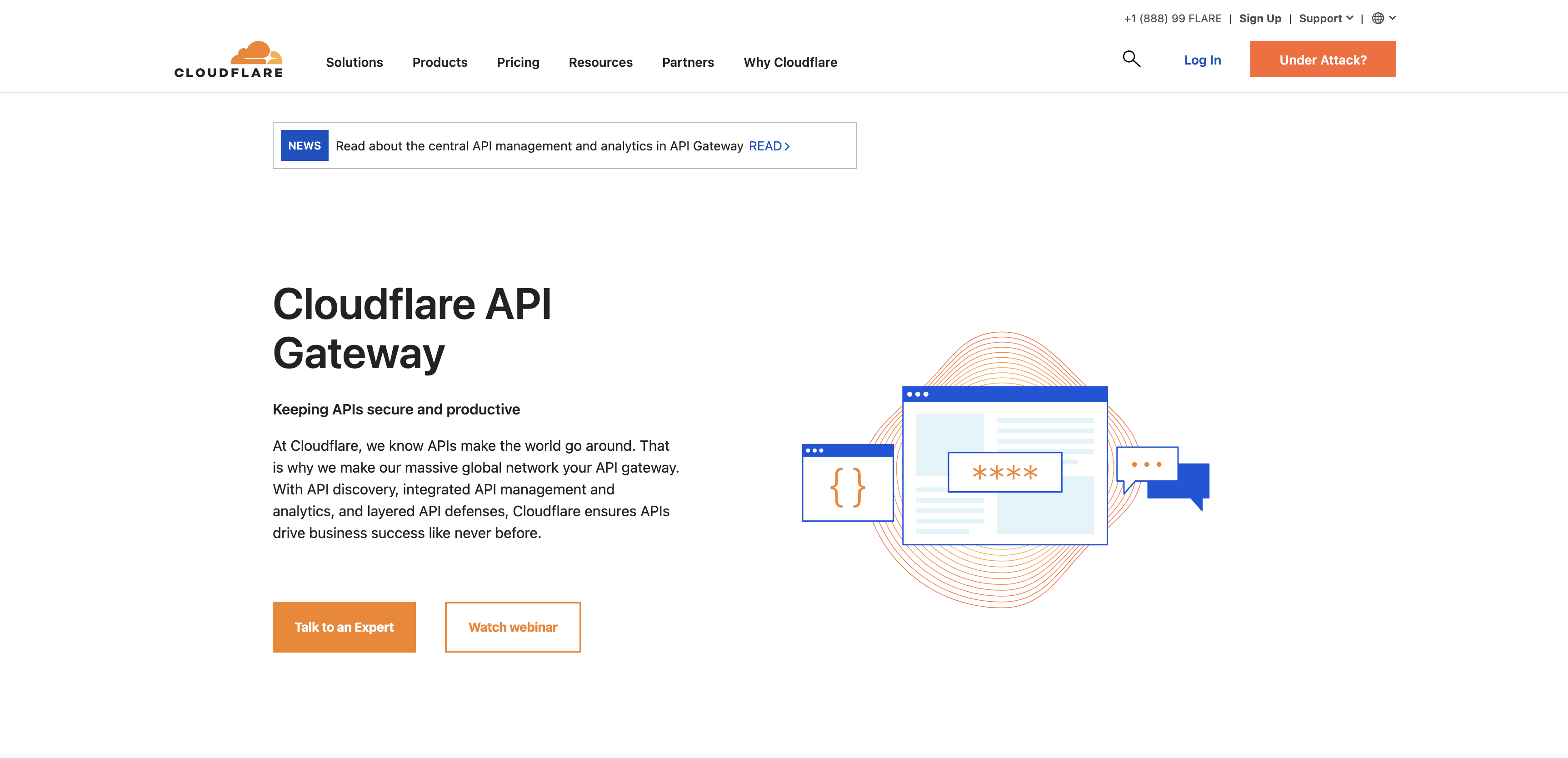Open the search magnifier icon
Image resolution: width=1568 pixels, height=758 pixels.
pos(1131,59)
